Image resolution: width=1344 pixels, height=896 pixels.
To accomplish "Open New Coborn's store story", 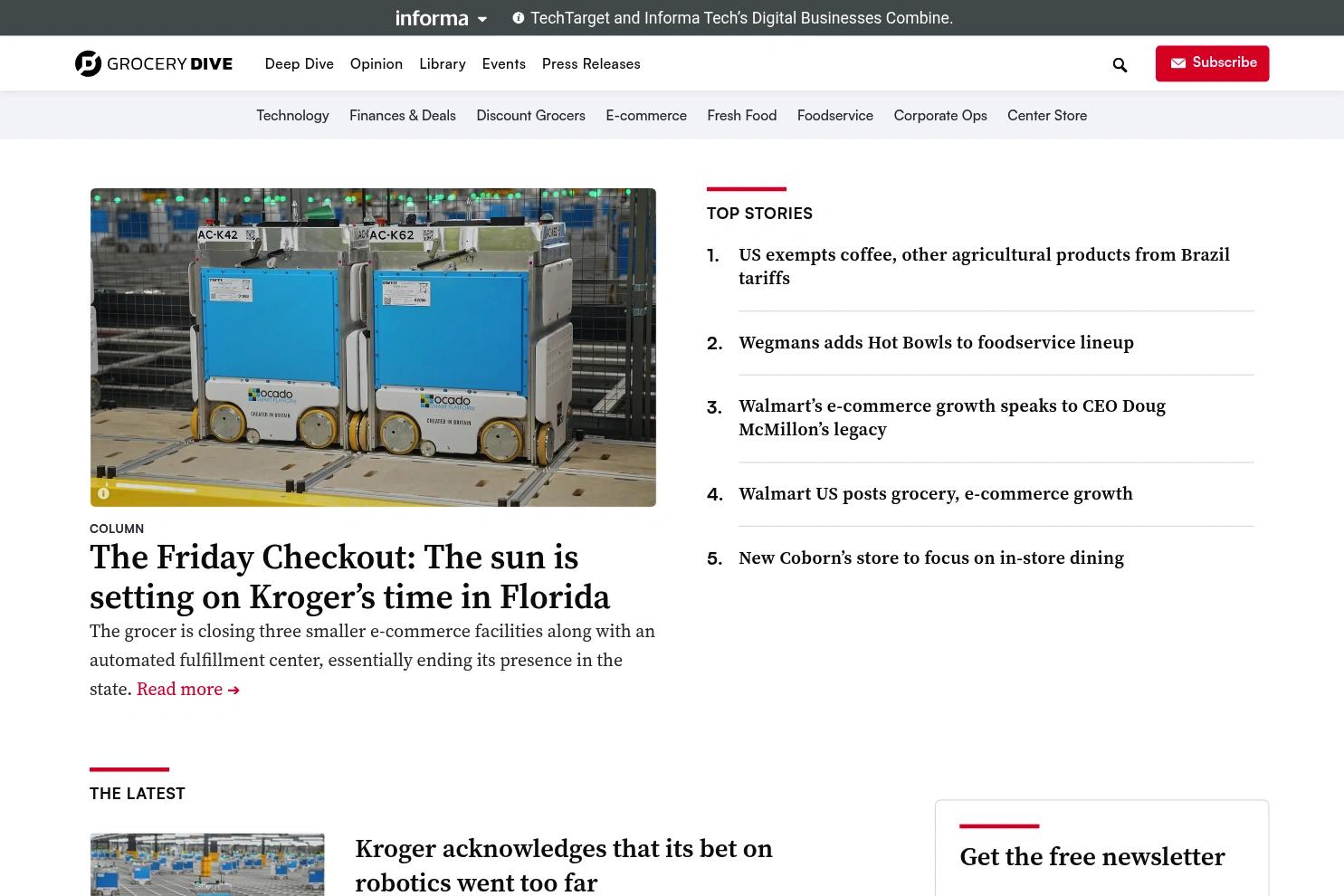I will click(931, 558).
